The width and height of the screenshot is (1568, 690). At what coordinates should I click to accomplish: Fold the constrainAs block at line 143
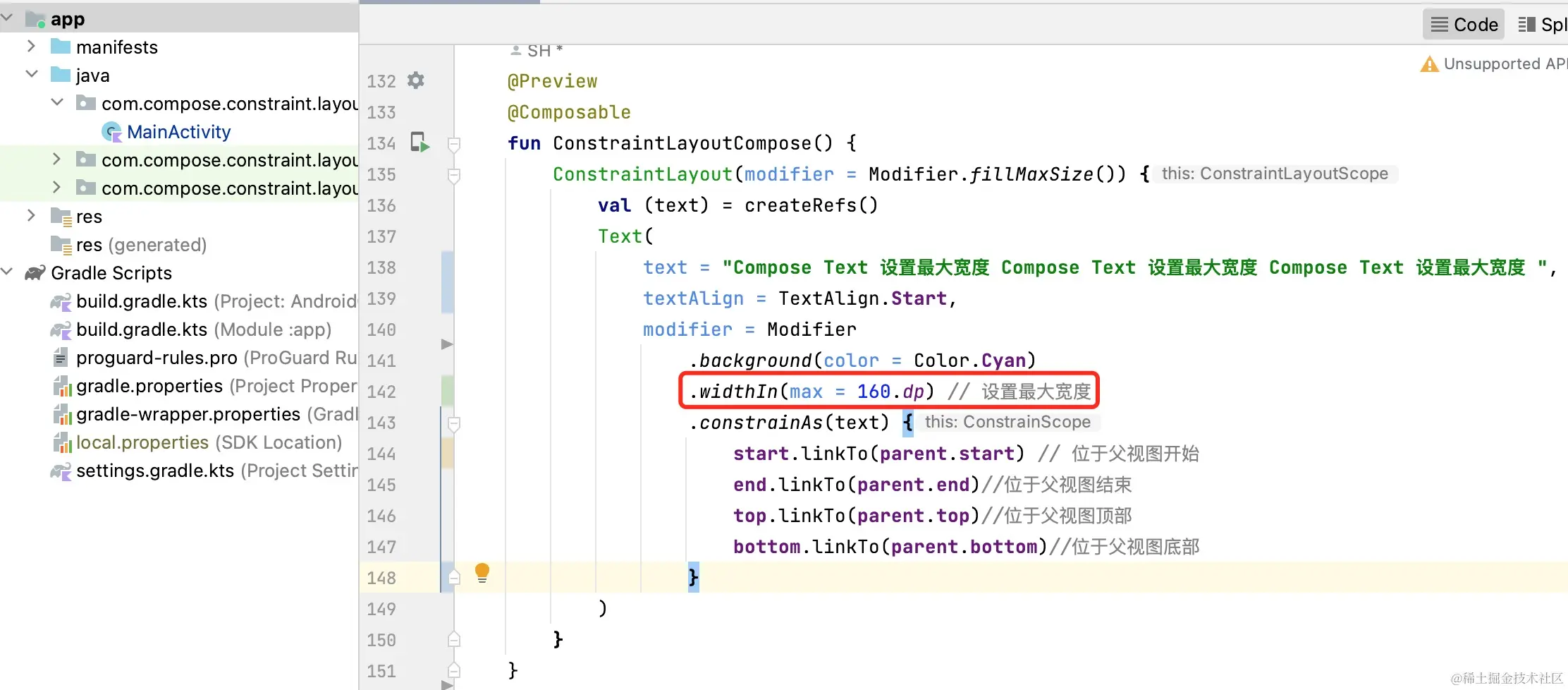point(454,423)
